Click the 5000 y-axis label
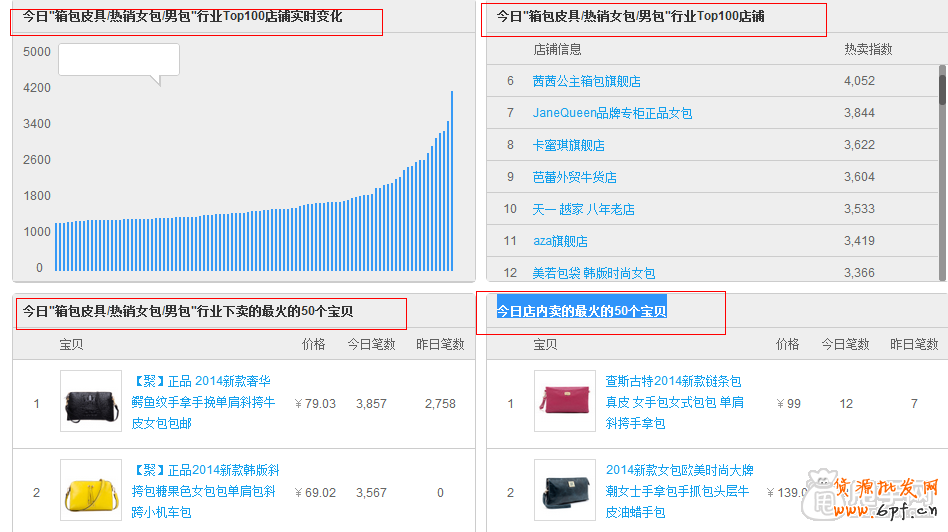The height and width of the screenshot is (532, 948). (x=37, y=52)
